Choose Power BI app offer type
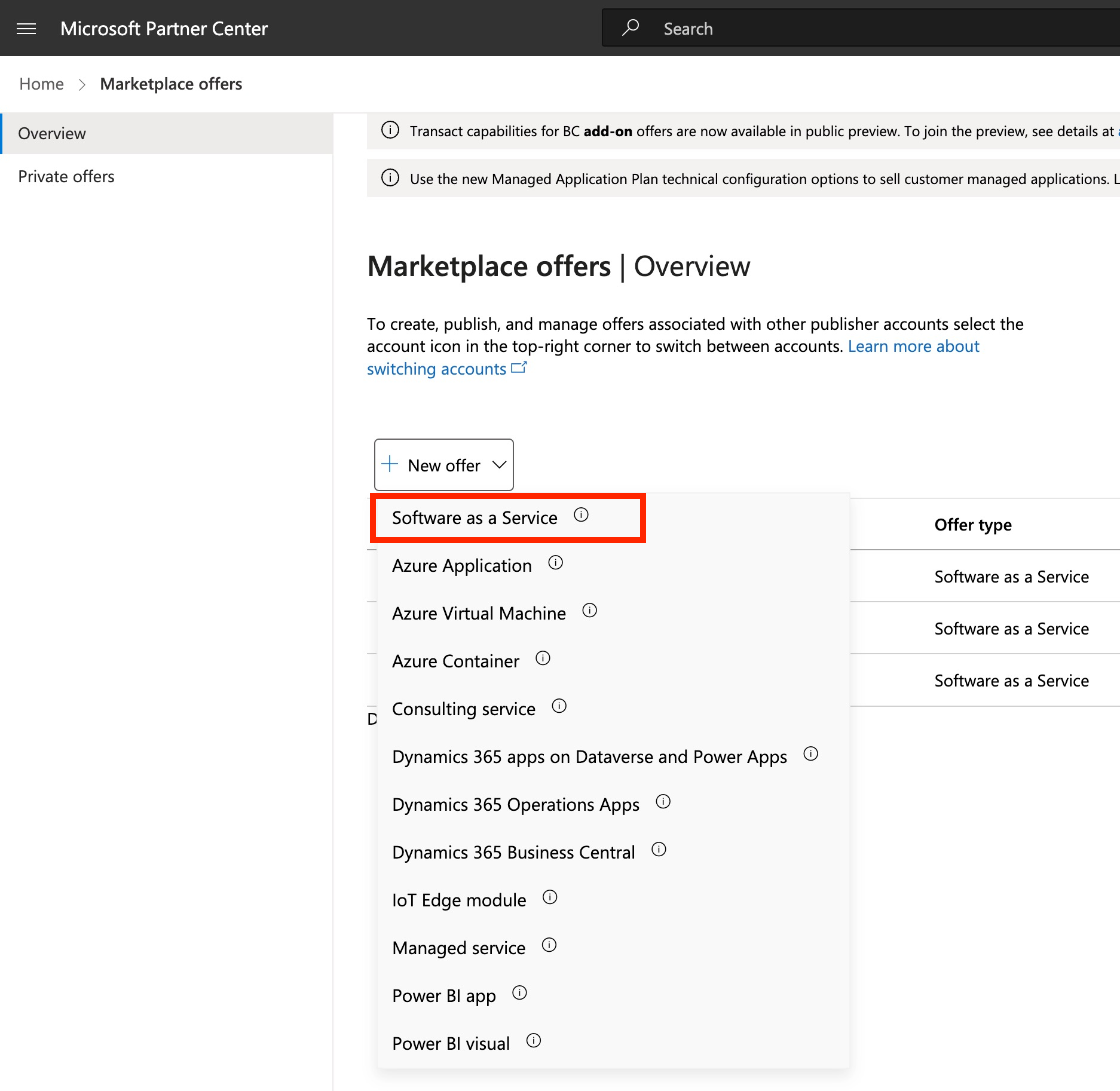Viewport: 1120px width, 1091px height. click(x=443, y=996)
